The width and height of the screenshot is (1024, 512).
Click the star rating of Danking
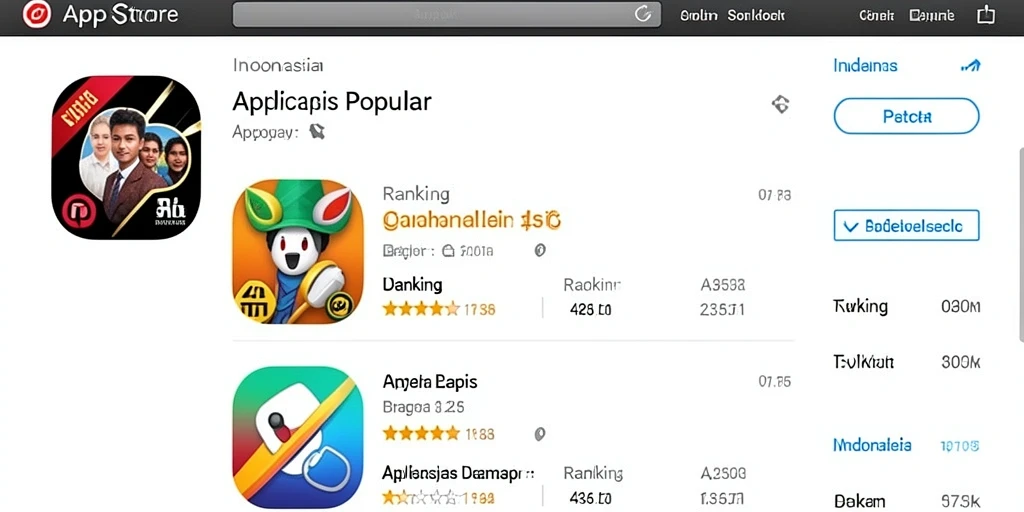(x=421, y=309)
